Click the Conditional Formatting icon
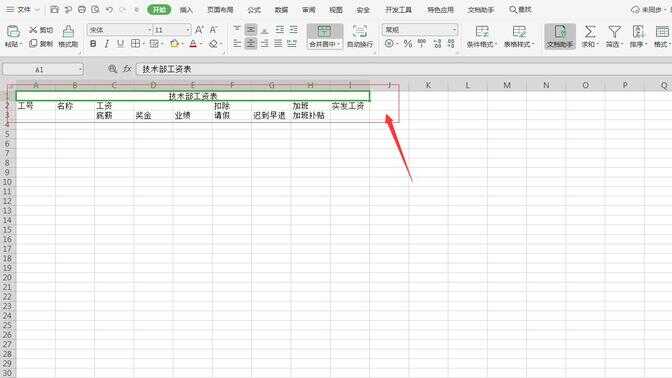Viewport: 672px width, 378px height. (x=482, y=32)
